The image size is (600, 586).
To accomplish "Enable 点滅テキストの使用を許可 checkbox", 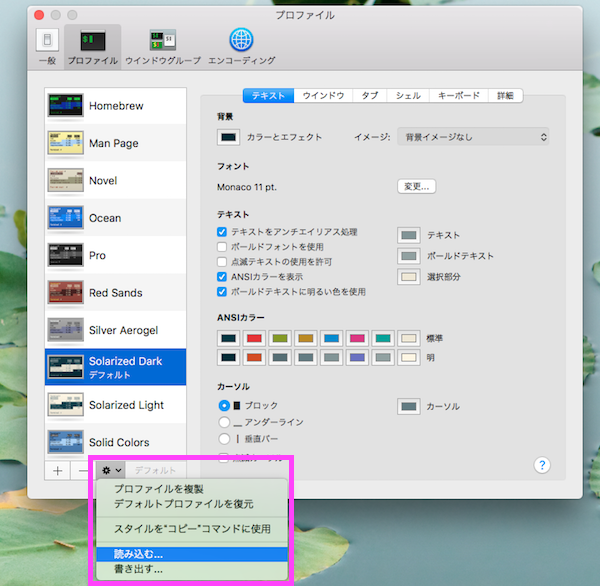I will point(222,261).
